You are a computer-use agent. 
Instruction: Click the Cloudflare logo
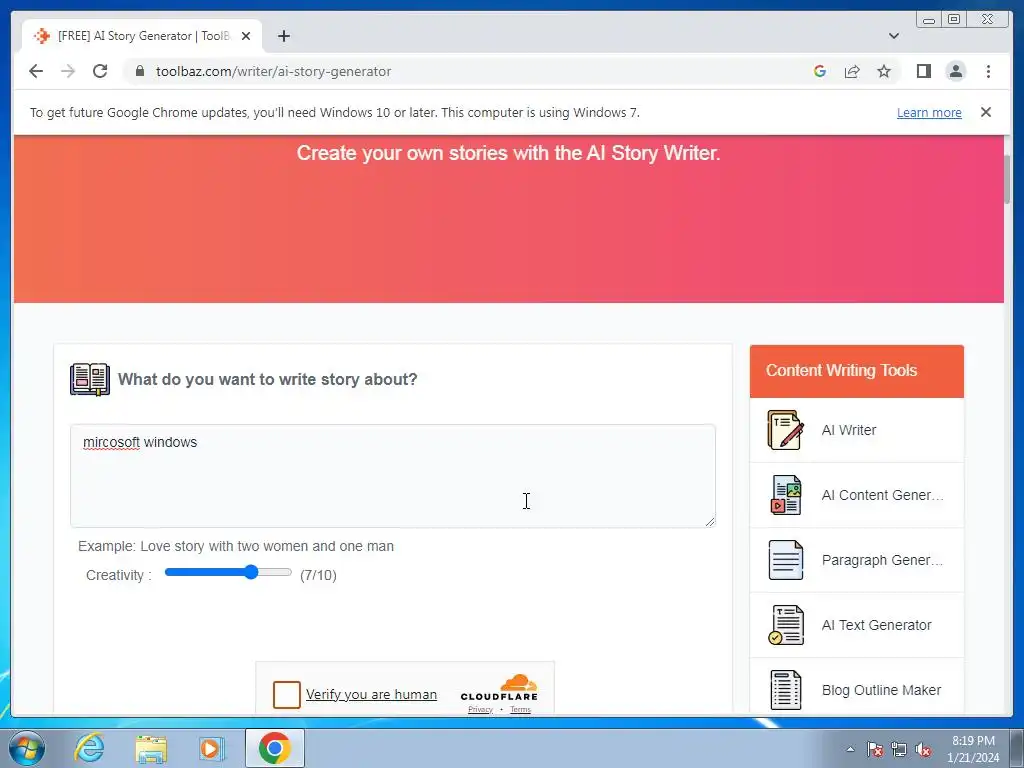click(x=499, y=688)
